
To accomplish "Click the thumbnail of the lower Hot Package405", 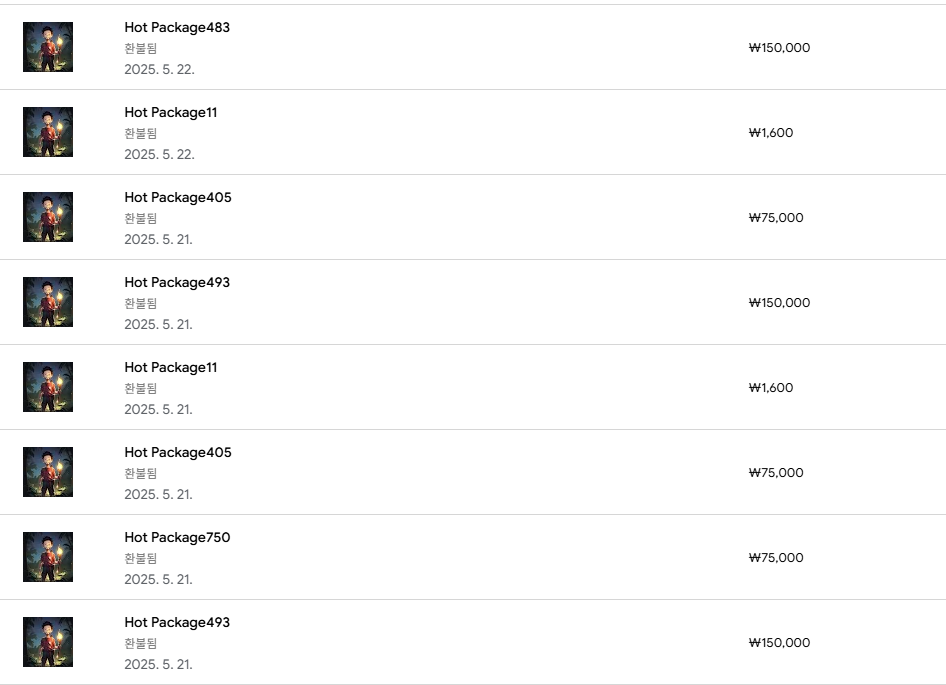I will [x=48, y=472].
